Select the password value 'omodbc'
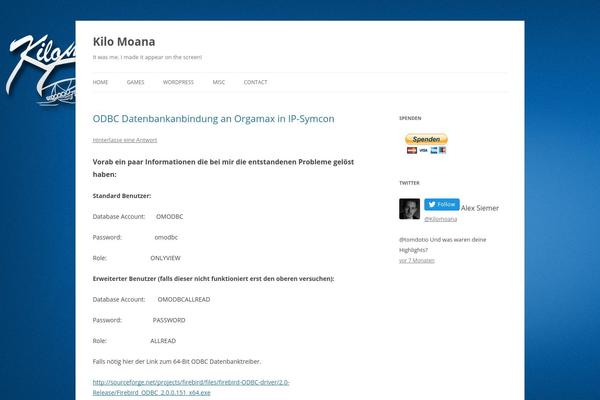This screenshot has width=600, height=400. (x=166, y=237)
